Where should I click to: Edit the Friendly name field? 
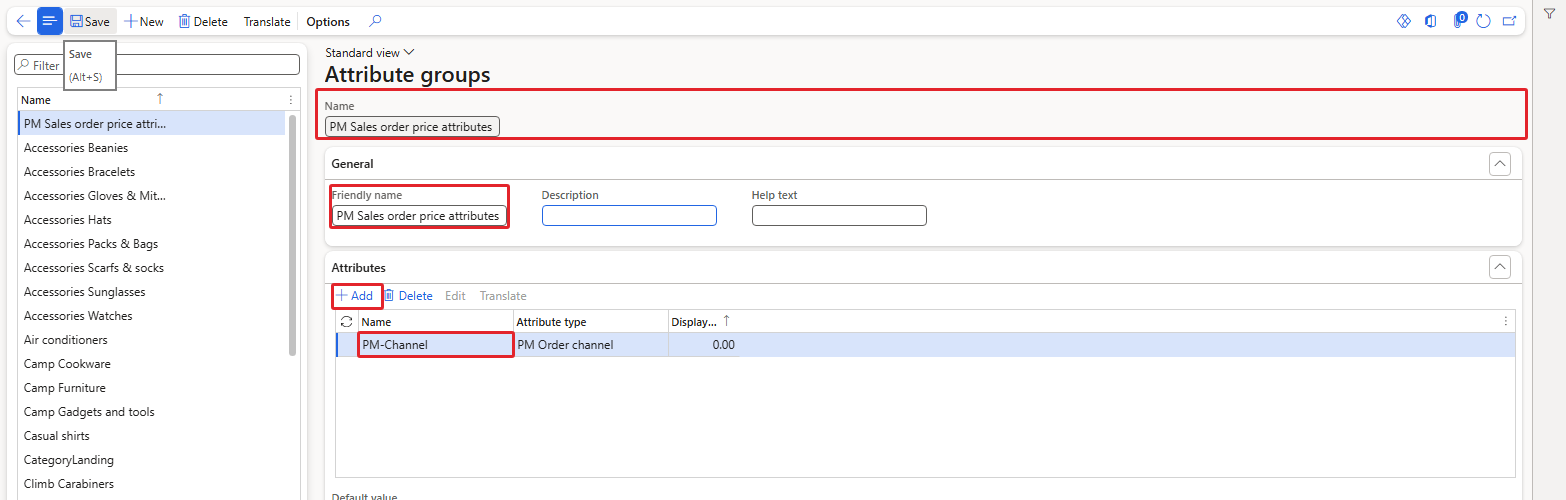[x=419, y=215]
